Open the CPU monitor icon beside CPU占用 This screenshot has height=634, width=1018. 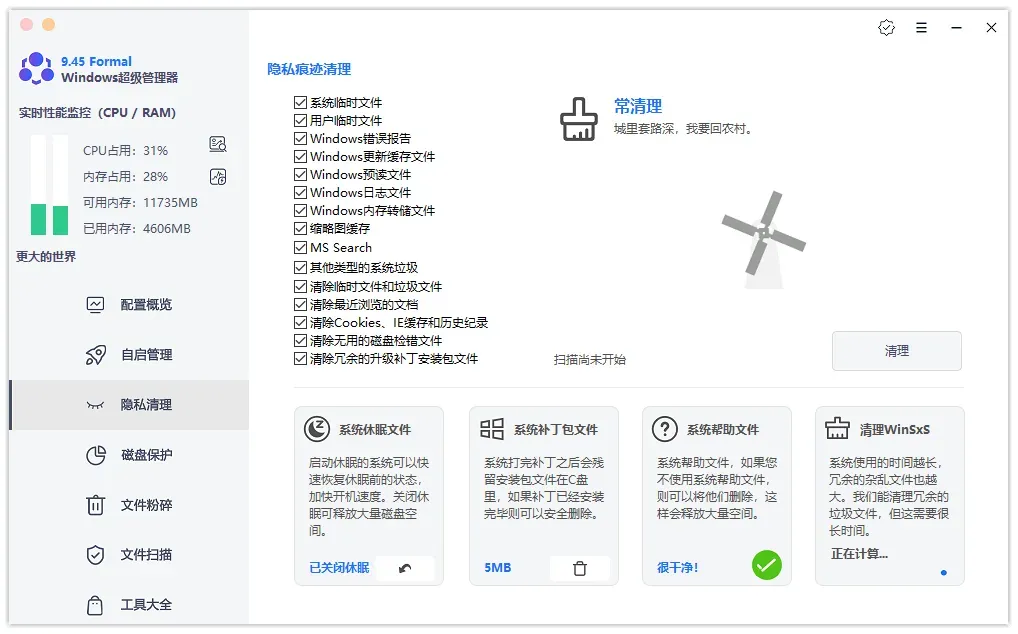[218, 144]
